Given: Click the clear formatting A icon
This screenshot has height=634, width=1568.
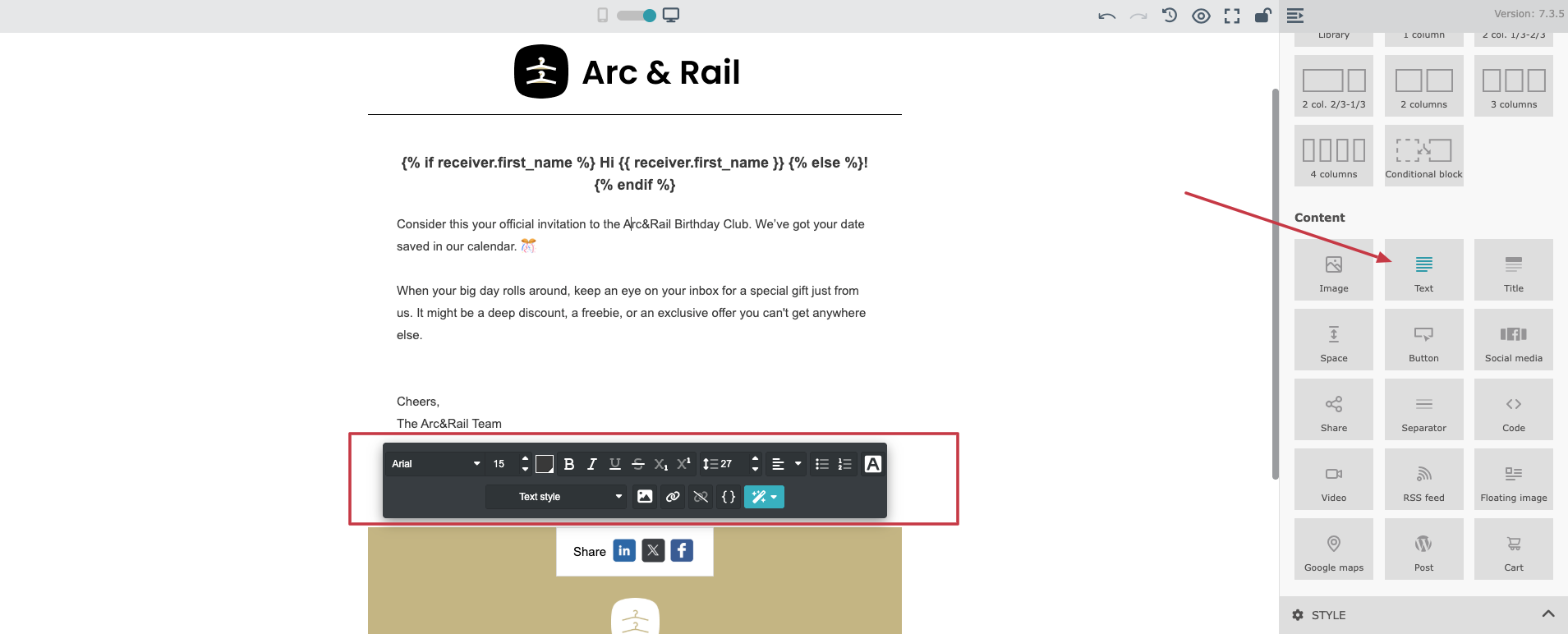Looking at the screenshot, I should point(873,464).
